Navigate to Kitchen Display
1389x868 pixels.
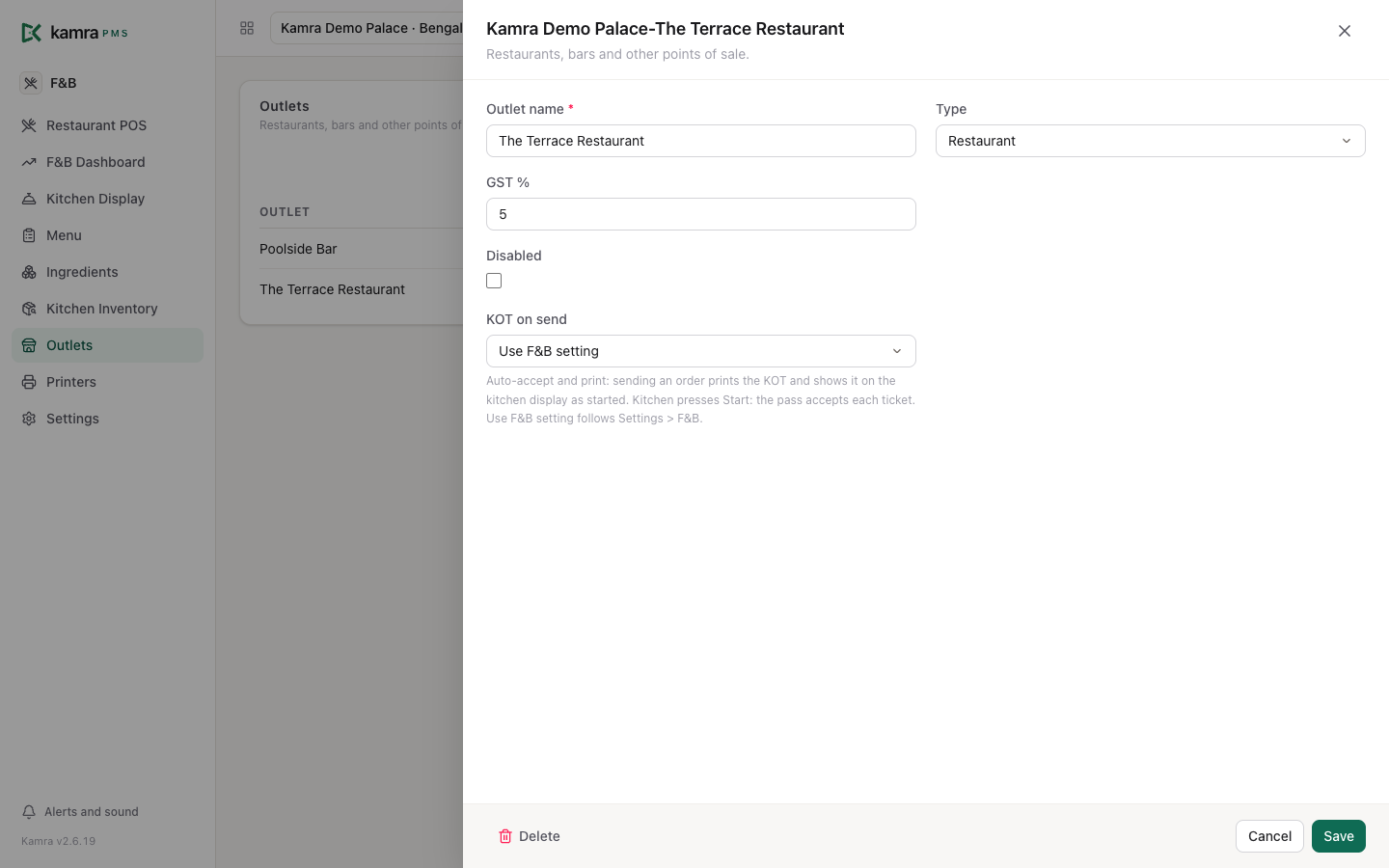pos(107,199)
